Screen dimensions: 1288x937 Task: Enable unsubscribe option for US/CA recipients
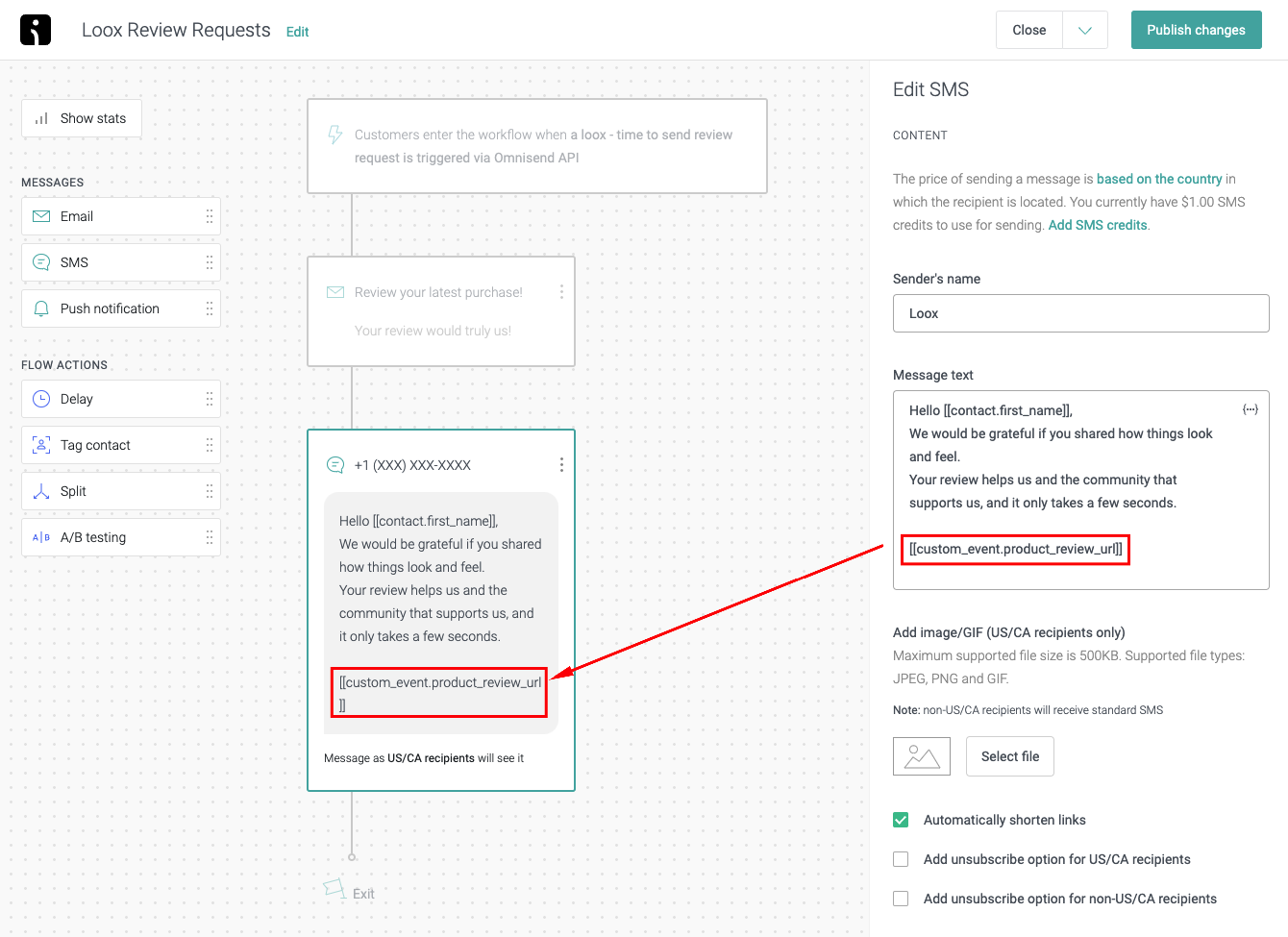point(901,859)
